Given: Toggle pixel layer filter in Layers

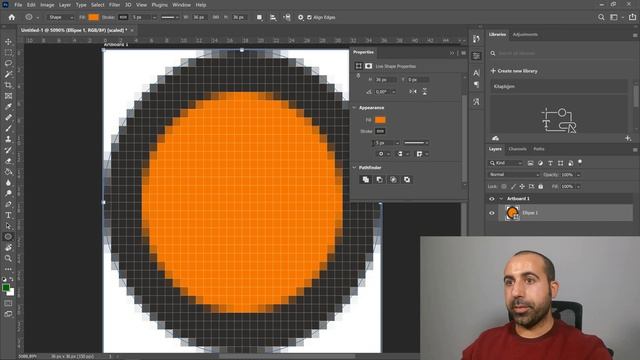Looking at the screenshot, I should [530, 163].
